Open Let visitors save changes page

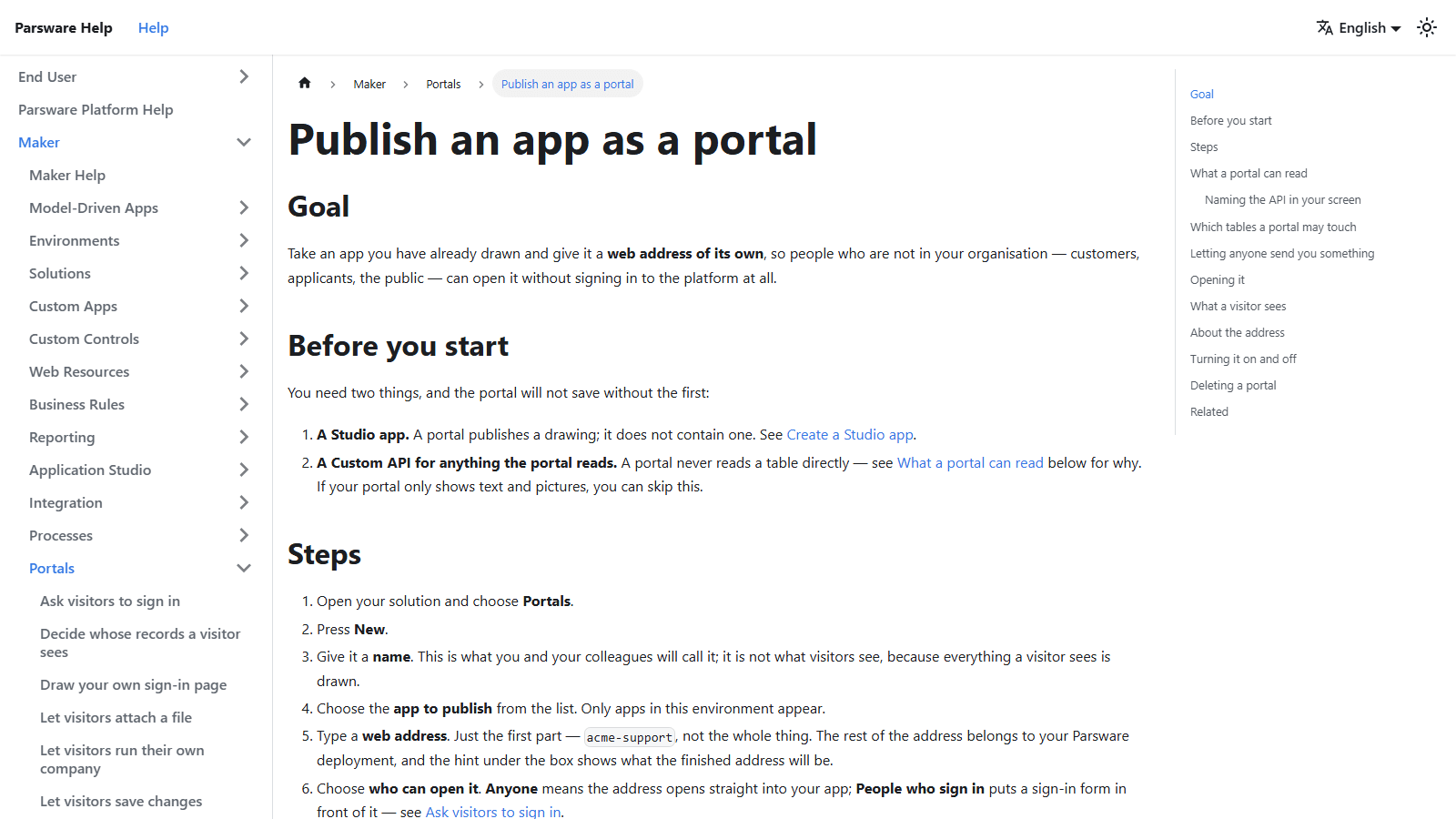121,801
